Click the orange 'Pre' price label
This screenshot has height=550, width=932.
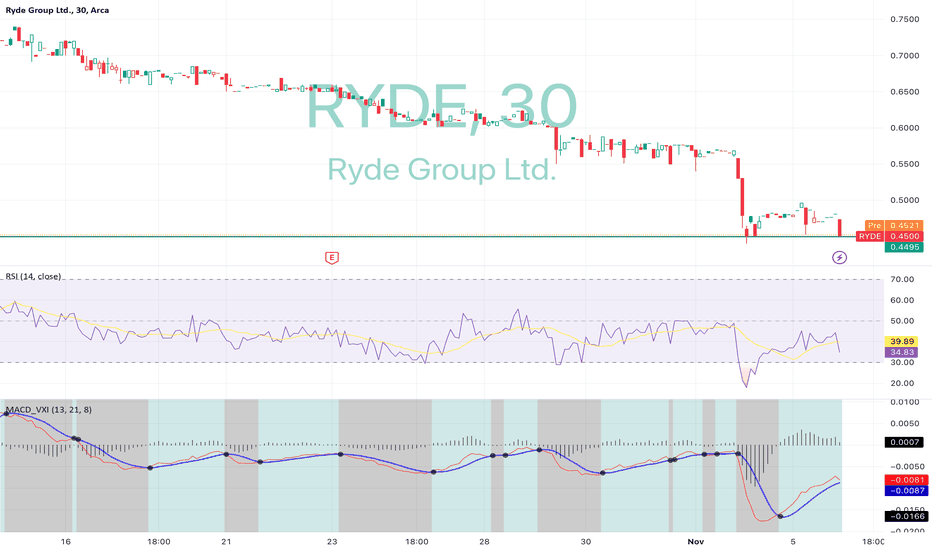pyautogui.click(x=874, y=225)
